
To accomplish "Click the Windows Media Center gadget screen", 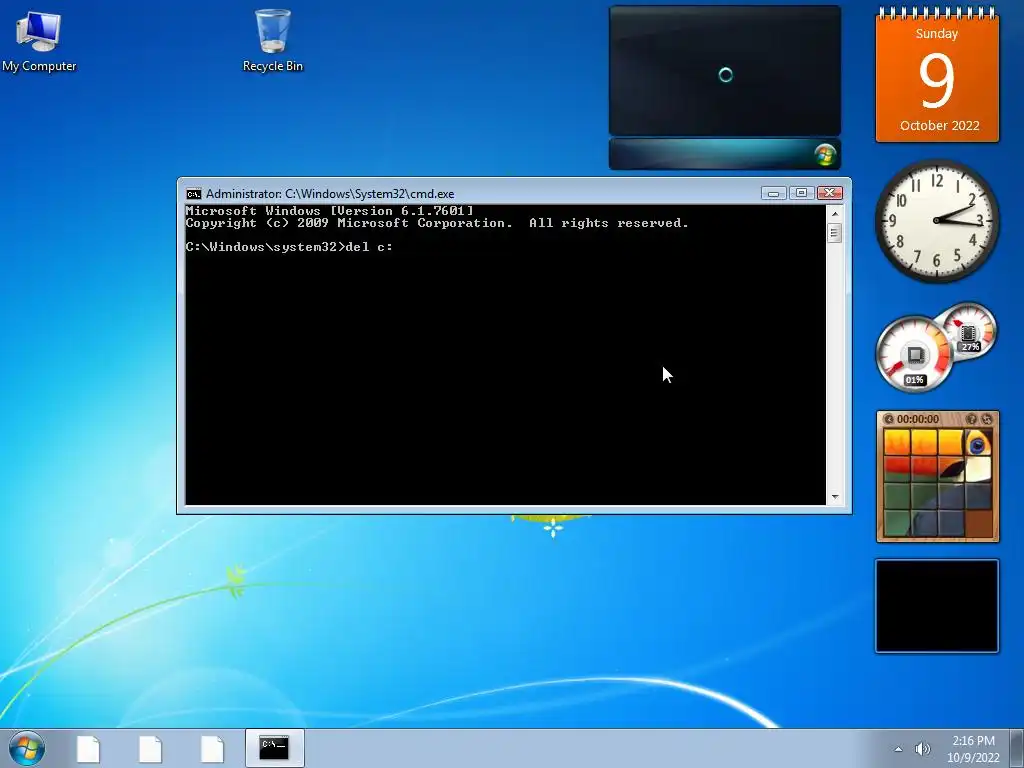I will point(725,71).
